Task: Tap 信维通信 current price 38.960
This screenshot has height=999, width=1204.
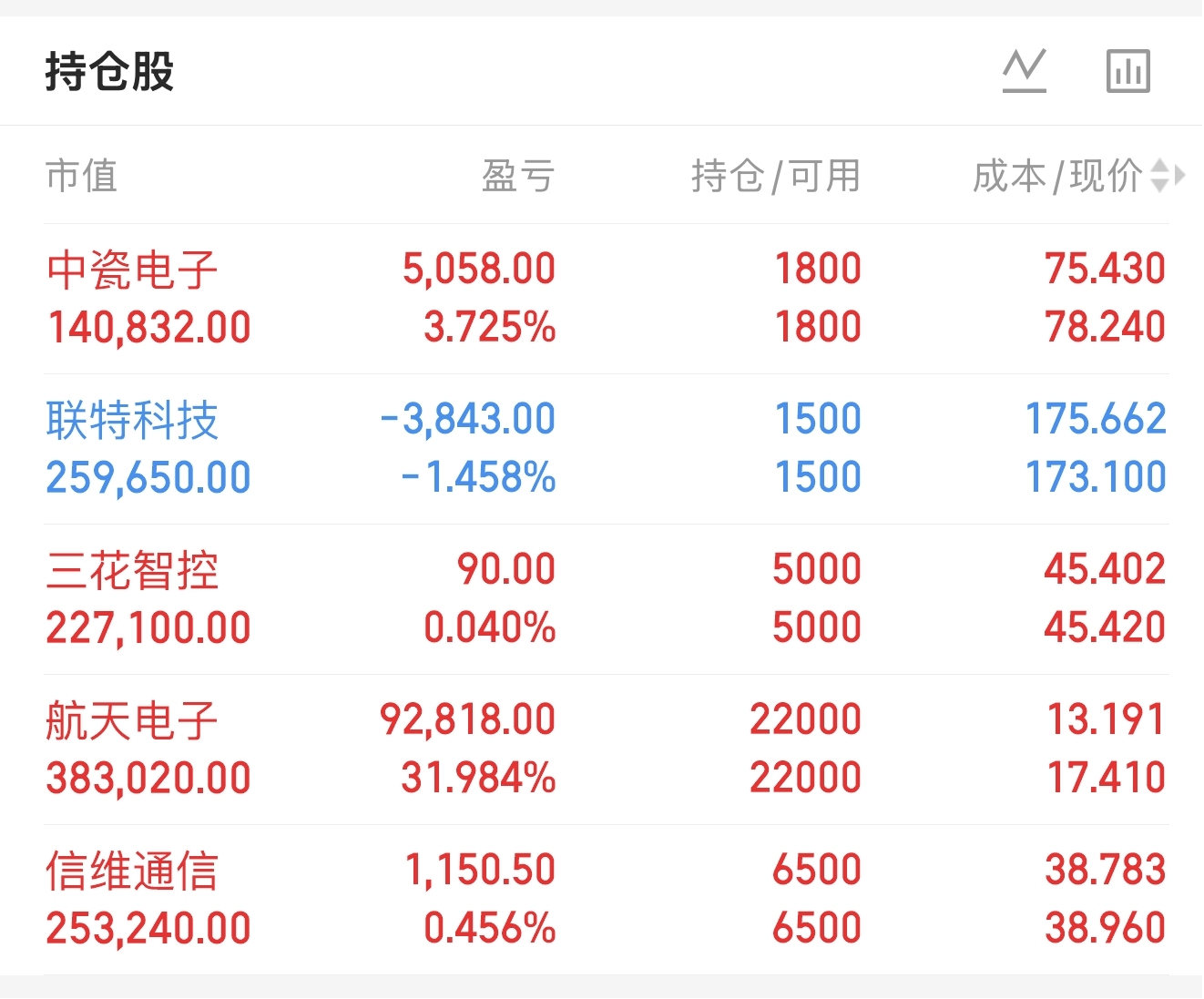Action: [x=1104, y=928]
